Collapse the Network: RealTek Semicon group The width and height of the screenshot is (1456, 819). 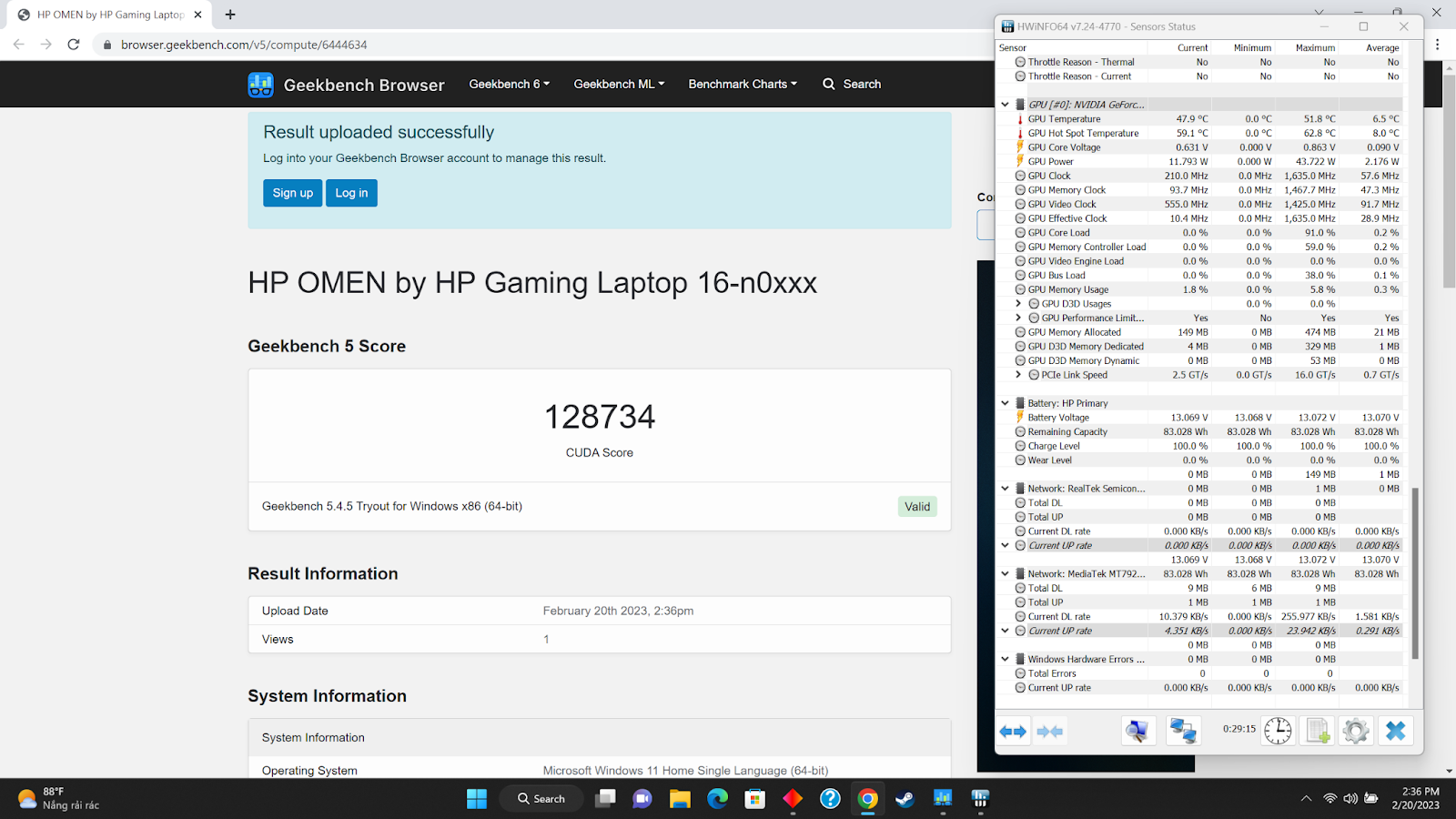pos(1006,489)
